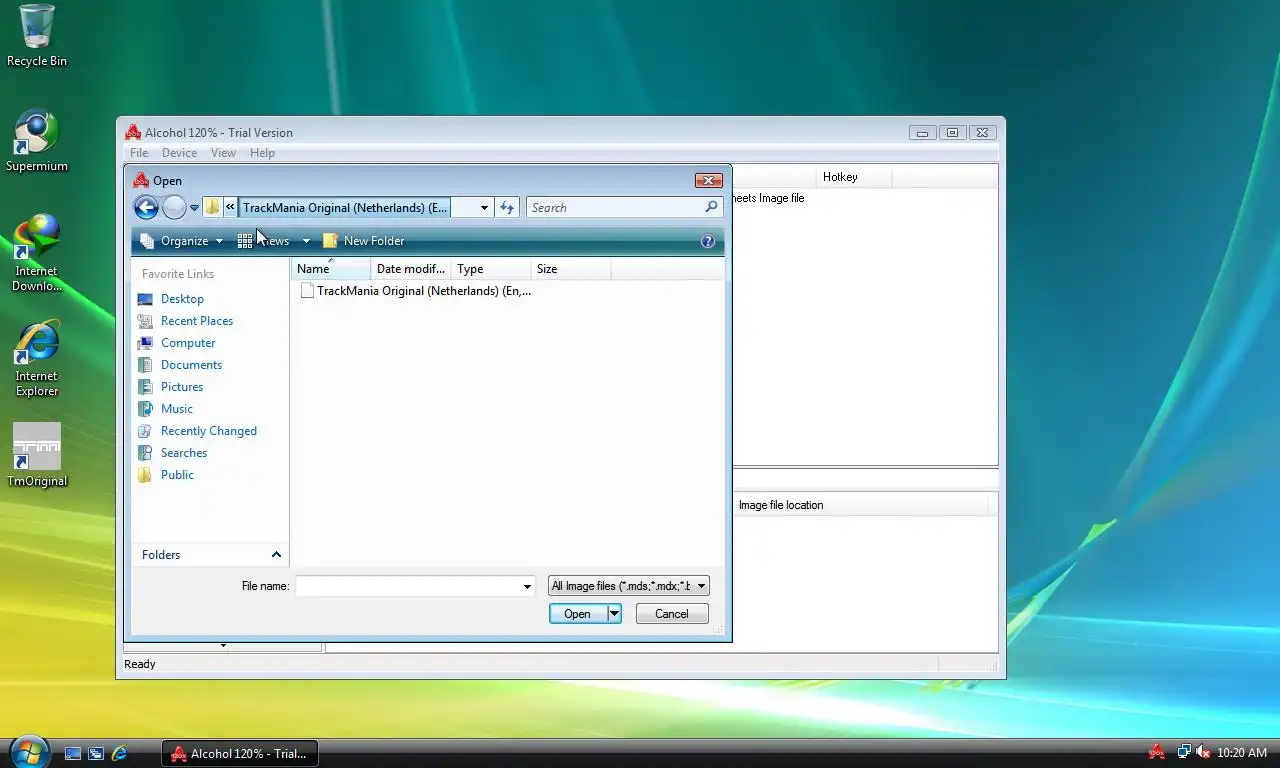Open the Help menu in Alcohol 120%

262,153
